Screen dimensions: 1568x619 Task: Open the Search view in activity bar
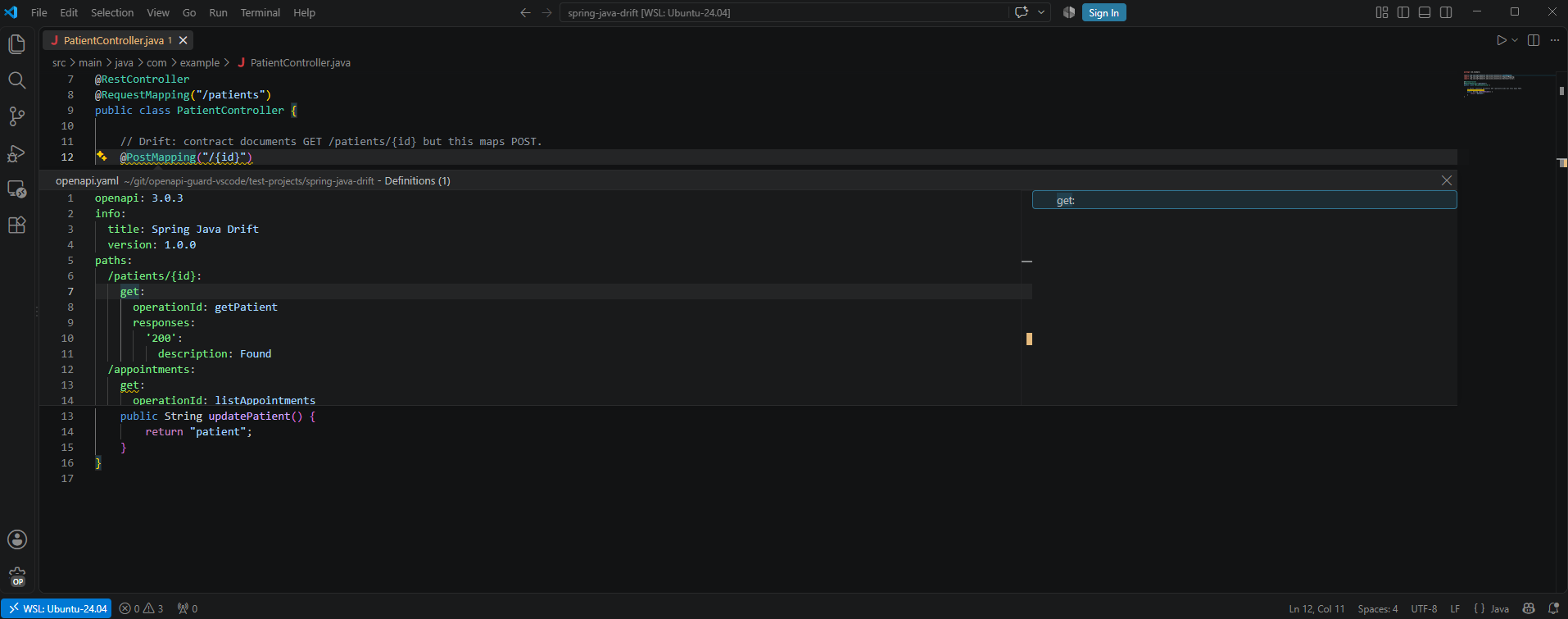(x=16, y=80)
